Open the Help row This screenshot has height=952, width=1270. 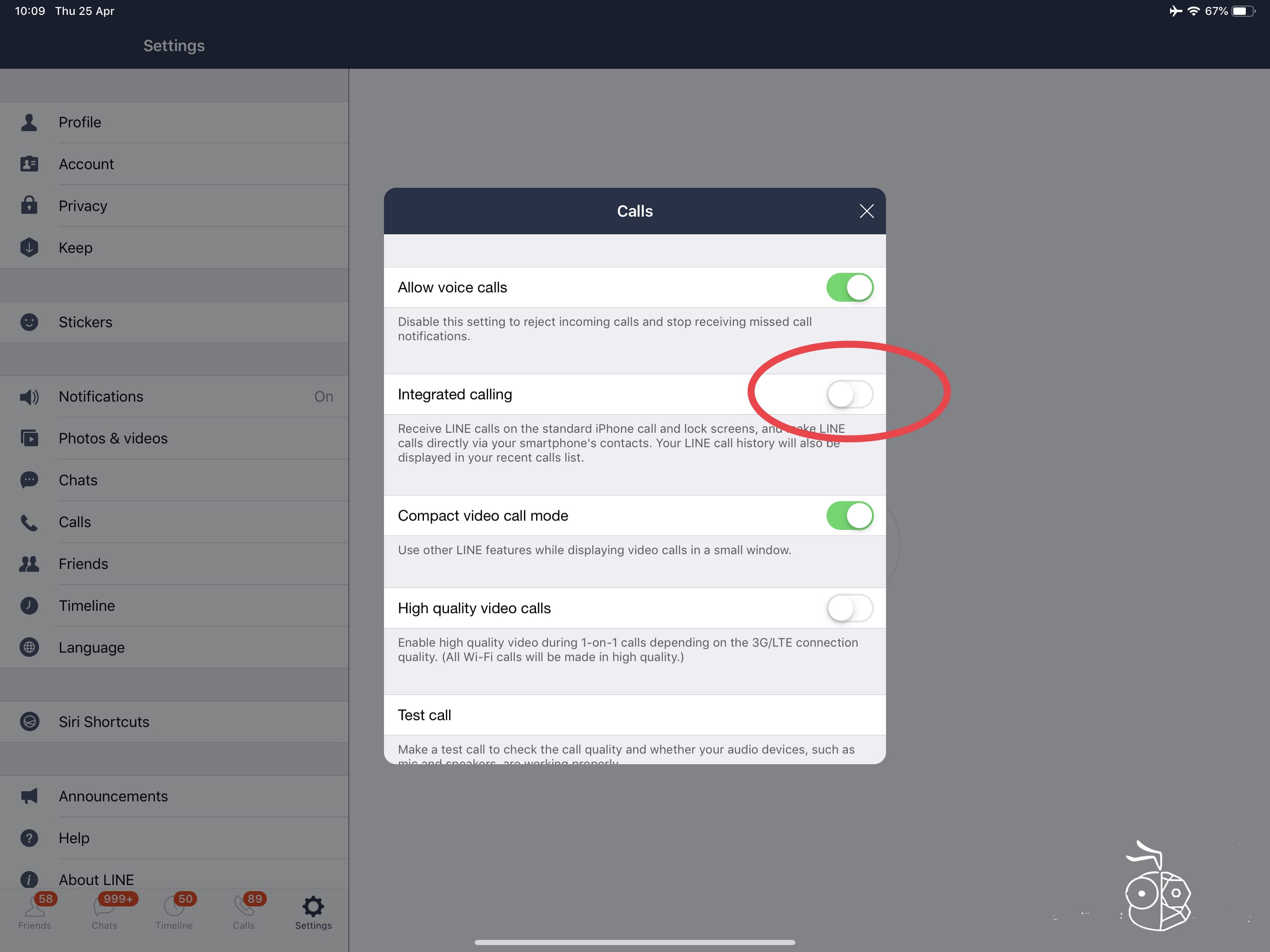coord(174,838)
